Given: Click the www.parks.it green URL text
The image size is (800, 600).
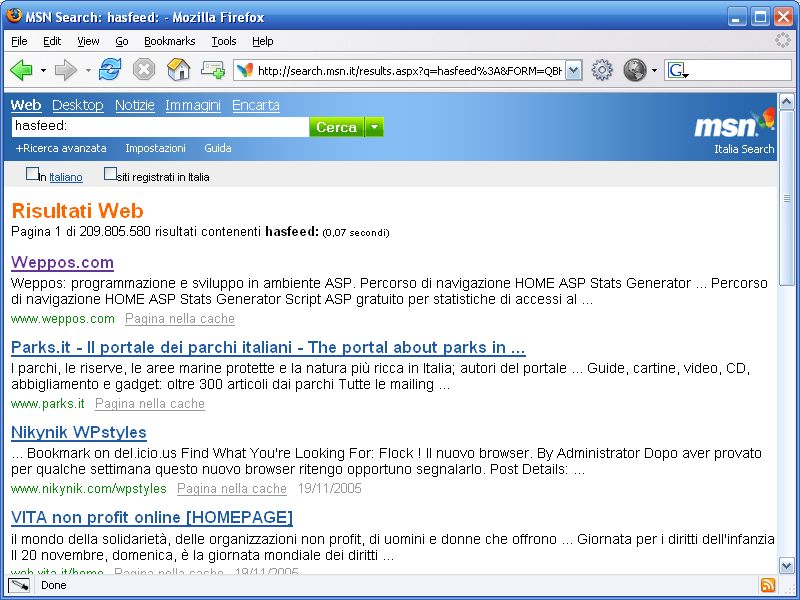Looking at the screenshot, I should [x=47, y=404].
